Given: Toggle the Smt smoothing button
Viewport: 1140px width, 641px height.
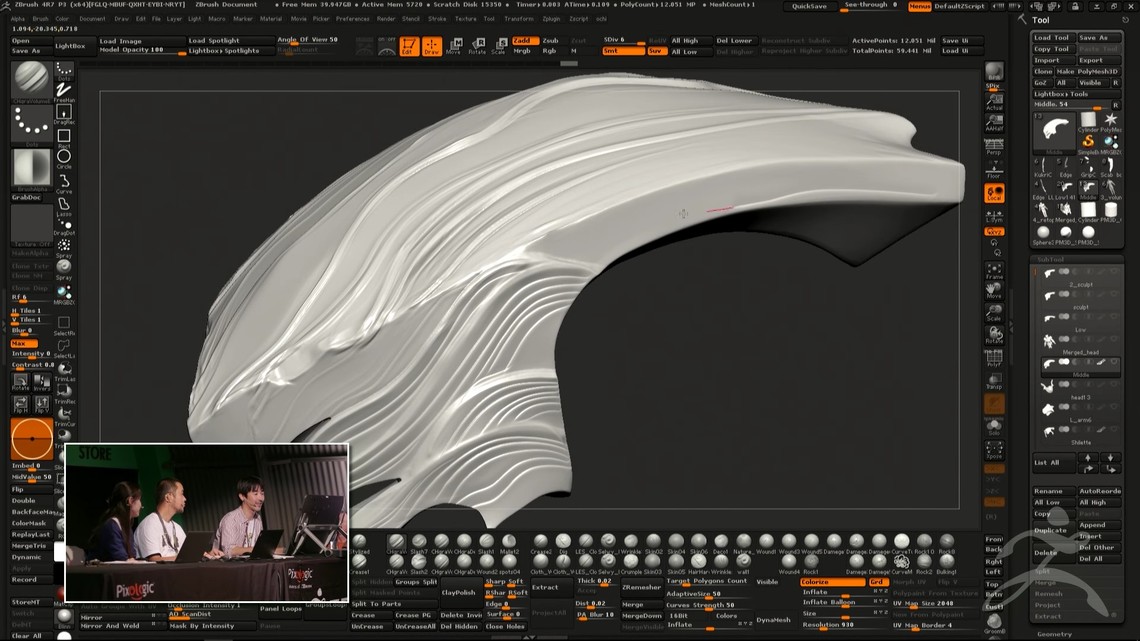Looking at the screenshot, I should click(622, 51).
